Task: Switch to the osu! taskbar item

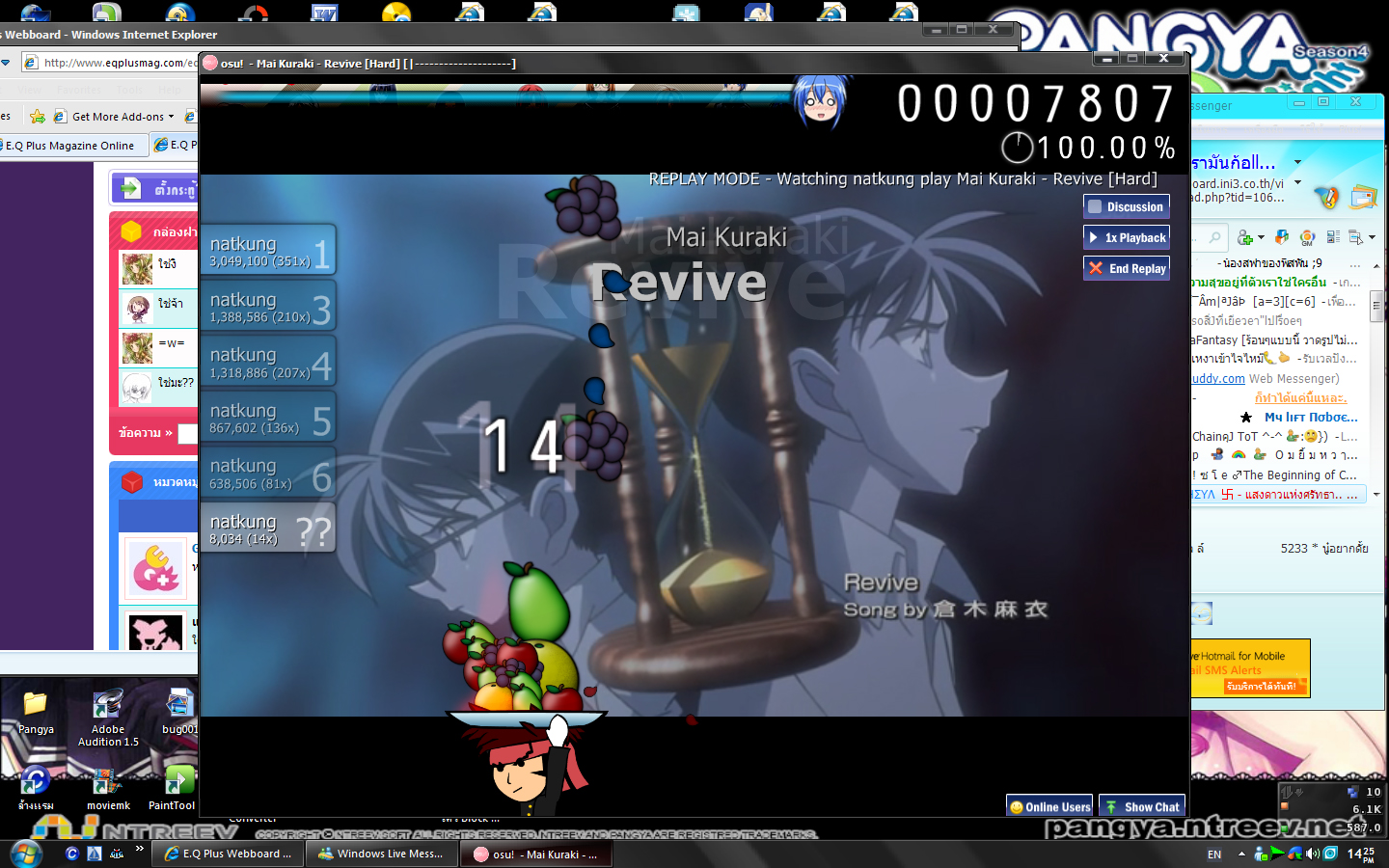Action: pyautogui.click(x=536, y=854)
